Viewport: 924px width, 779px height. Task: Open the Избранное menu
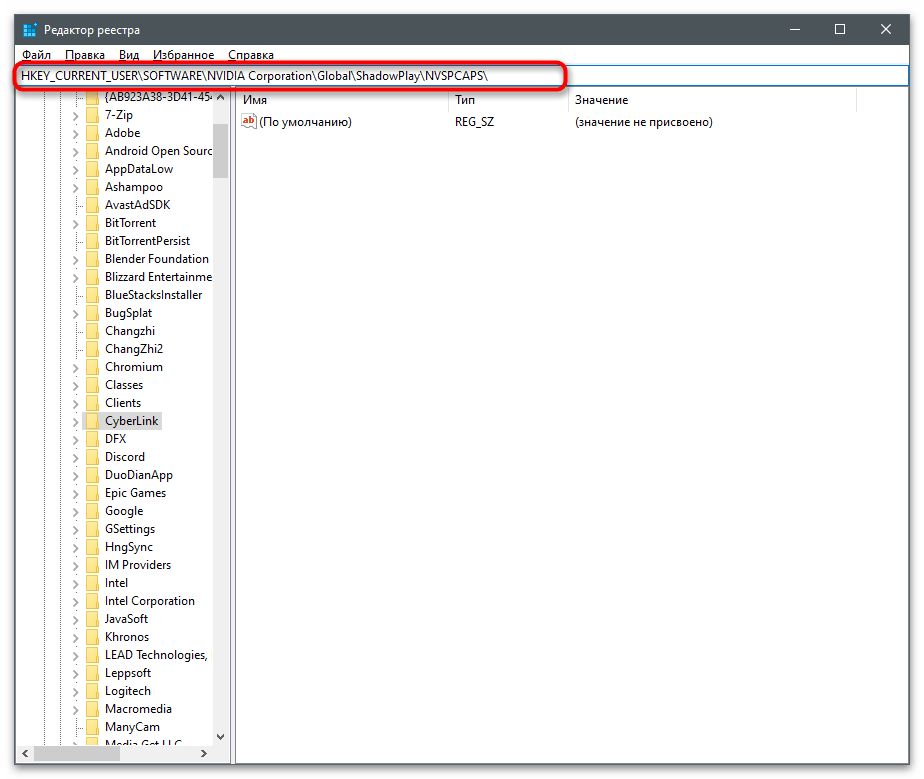click(183, 55)
